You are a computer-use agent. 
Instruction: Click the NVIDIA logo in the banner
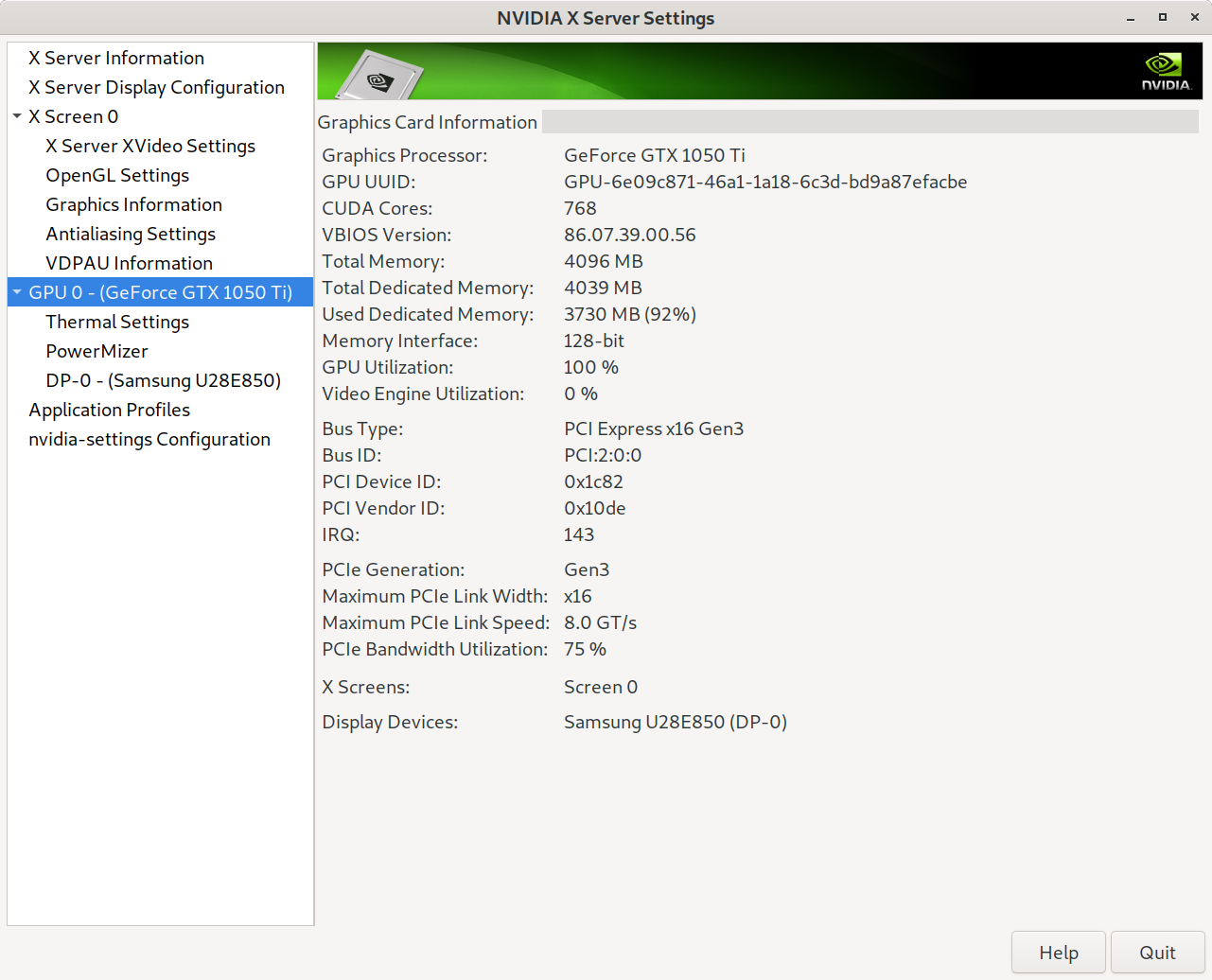point(1165,72)
